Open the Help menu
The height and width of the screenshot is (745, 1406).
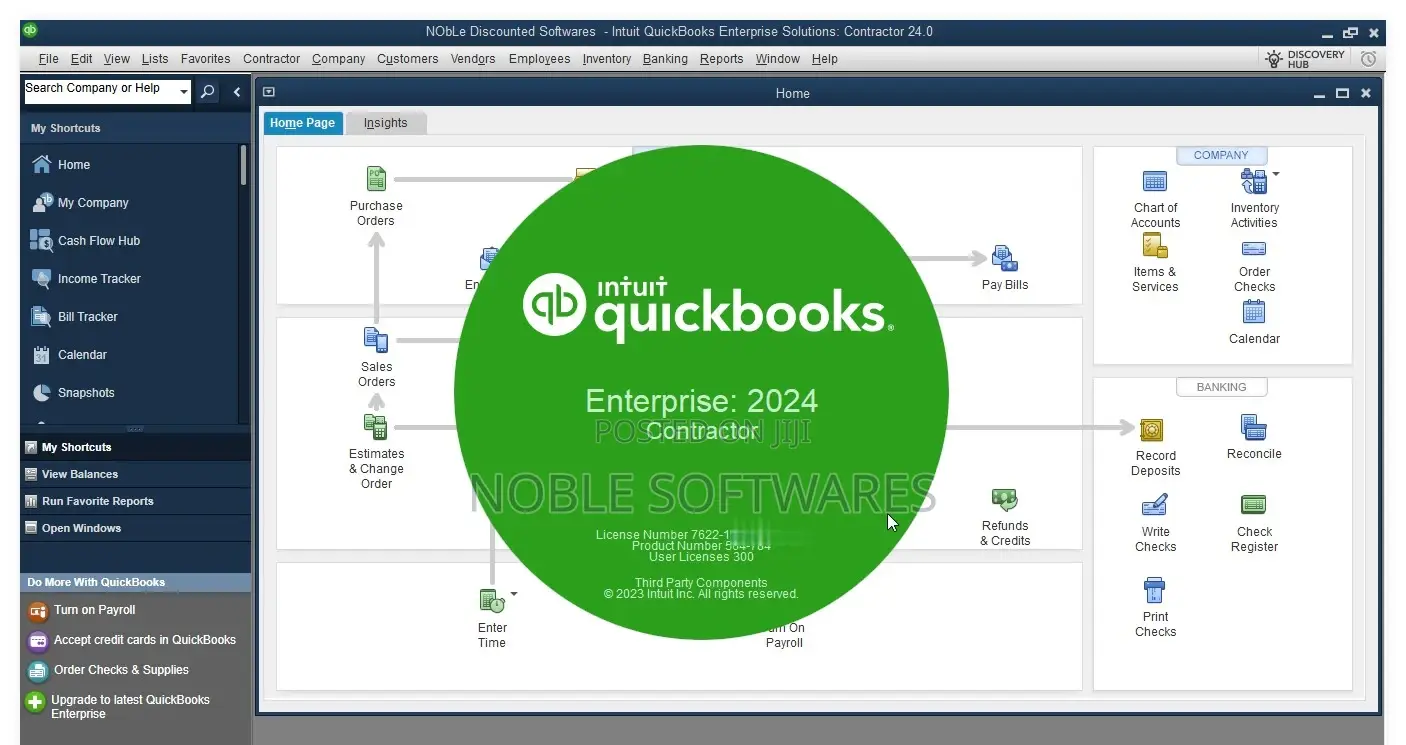pyautogui.click(x=825, y=59)
